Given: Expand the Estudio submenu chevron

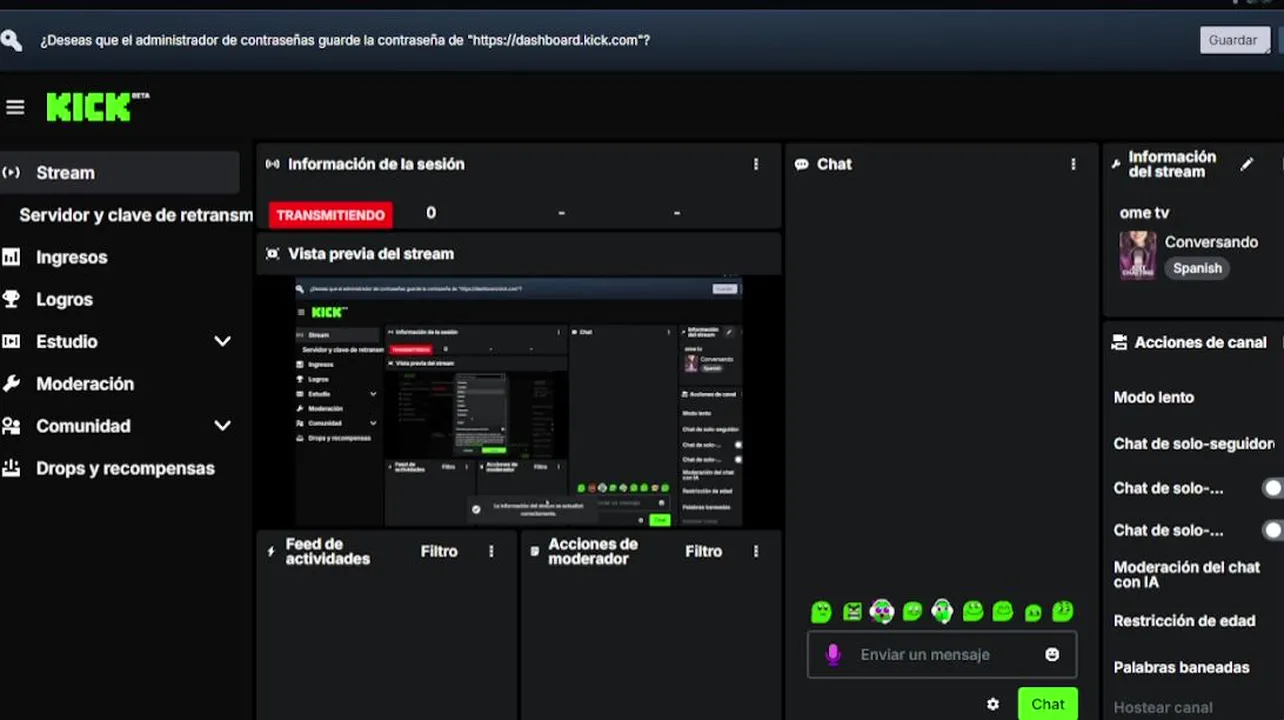Looking at the screenshot, I should pos(222,341).
